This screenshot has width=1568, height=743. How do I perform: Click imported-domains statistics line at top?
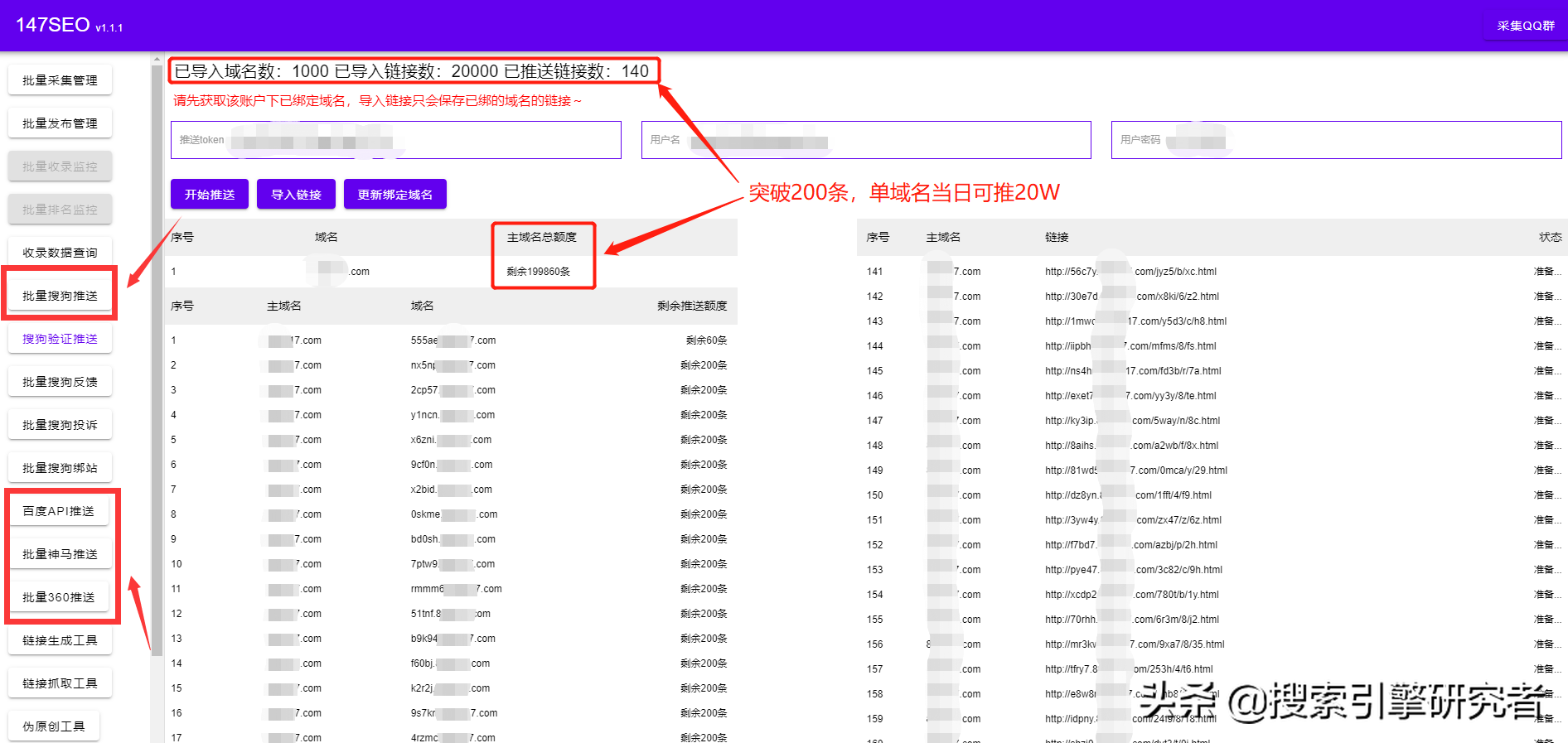(x=412, y=71)
